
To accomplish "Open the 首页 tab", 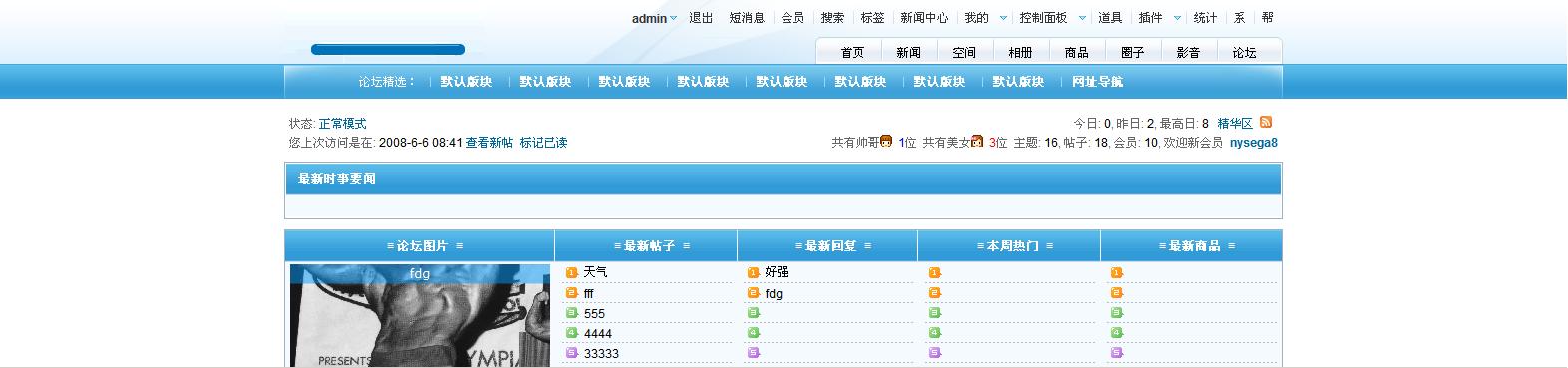I will (x=852, y=53).
